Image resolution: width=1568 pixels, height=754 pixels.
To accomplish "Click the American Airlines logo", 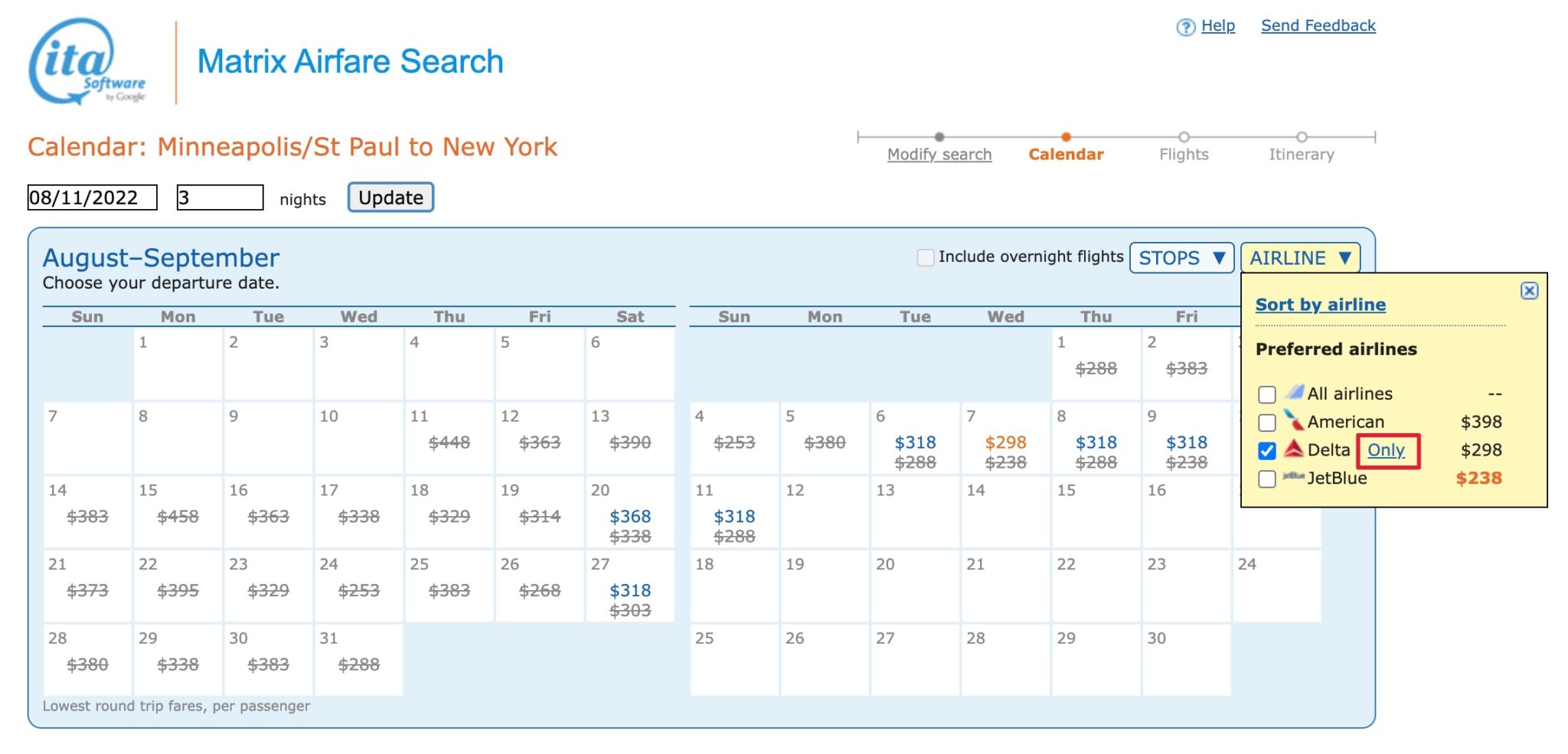I will point(1294,420).
